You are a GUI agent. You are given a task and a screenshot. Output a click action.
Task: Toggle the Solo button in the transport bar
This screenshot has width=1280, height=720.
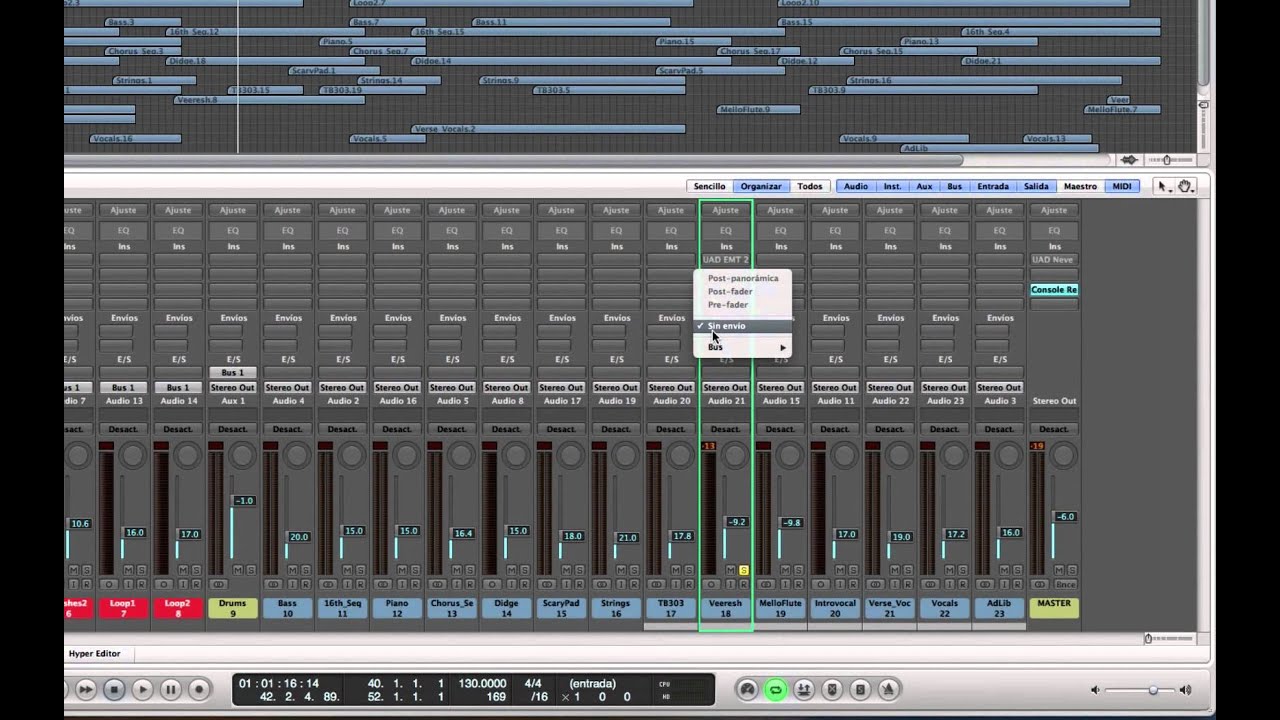[x=860, y=689]
